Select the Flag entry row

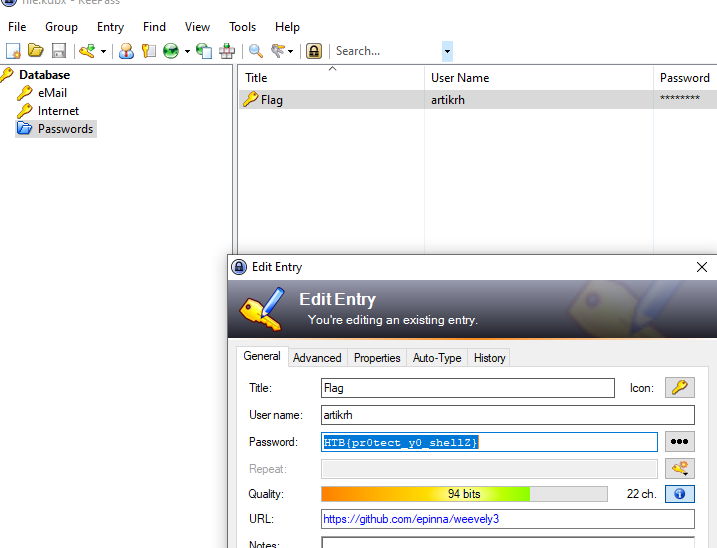click(x=478, y=100)
